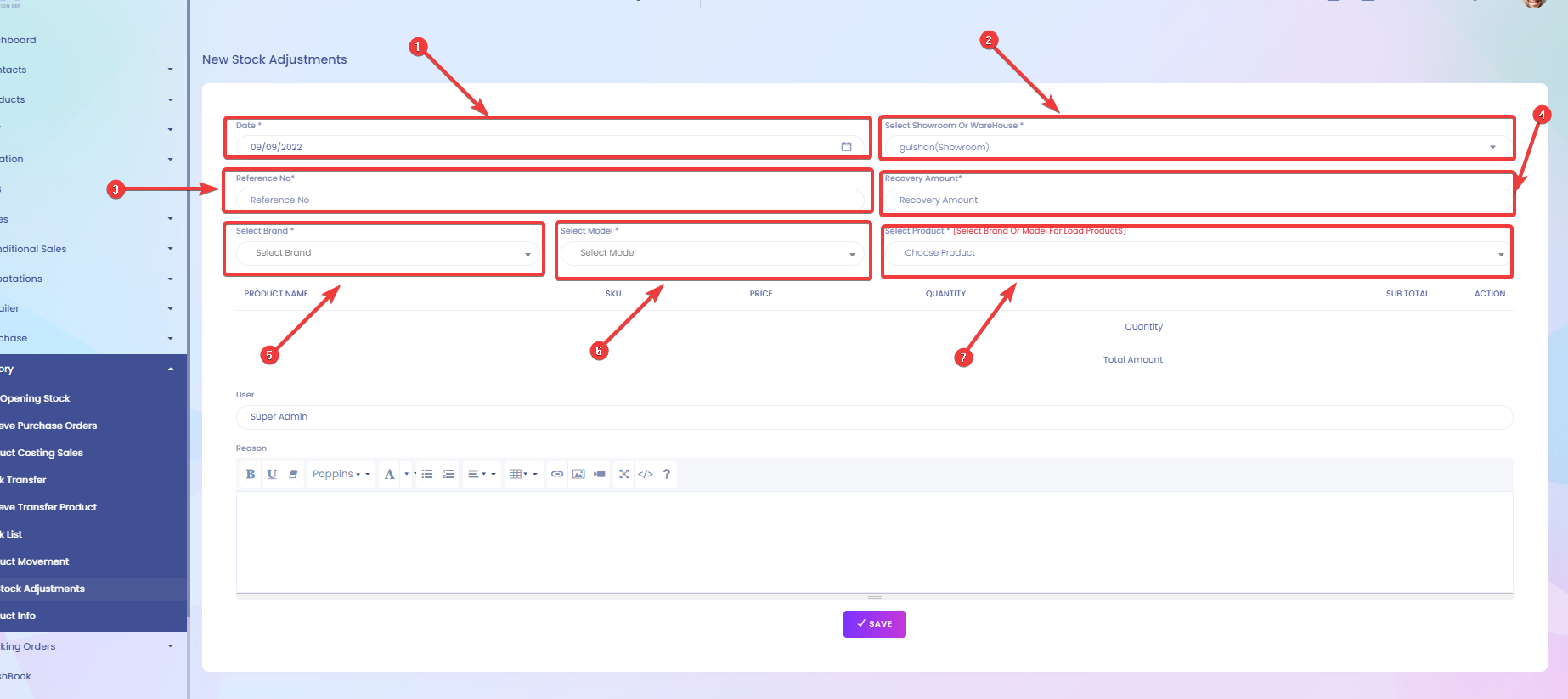
Task: Open the font color palette arrow
Action: point(407,474)
